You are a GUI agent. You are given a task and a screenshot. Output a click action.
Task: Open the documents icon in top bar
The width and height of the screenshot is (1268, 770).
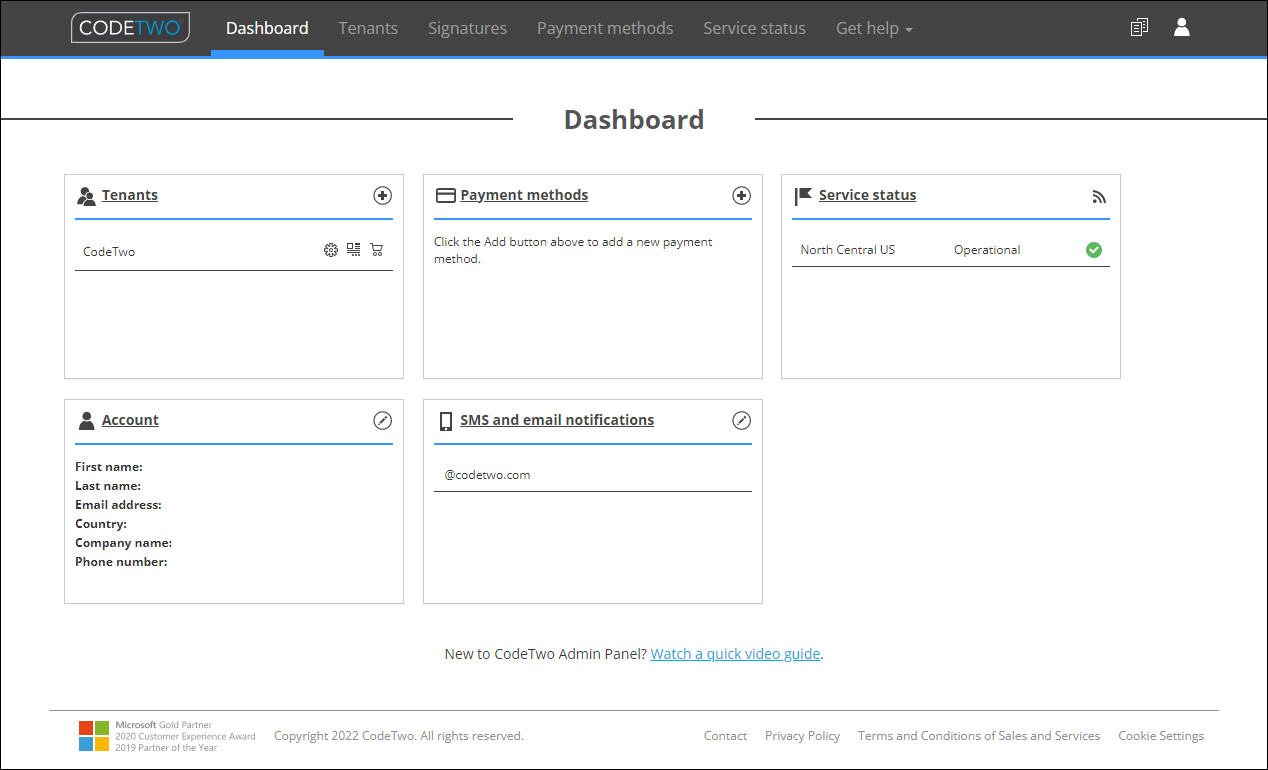pyautogui.click(x=1139, y=28)
